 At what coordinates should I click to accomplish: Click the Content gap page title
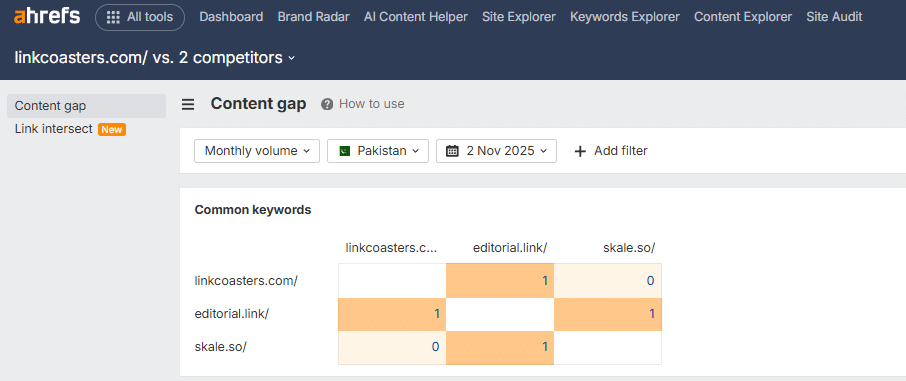point(258,104)
